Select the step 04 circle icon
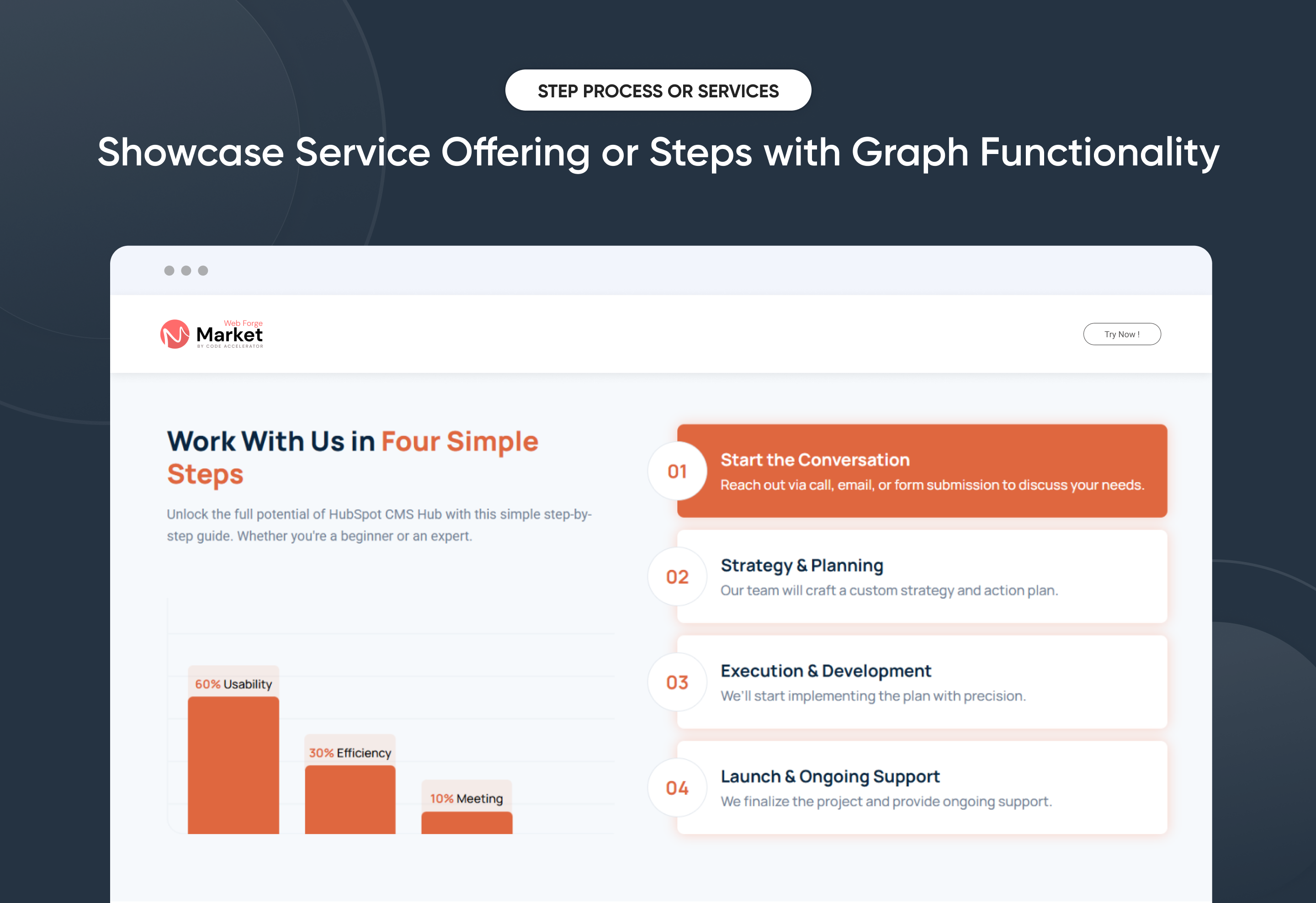 click(677, 787)
